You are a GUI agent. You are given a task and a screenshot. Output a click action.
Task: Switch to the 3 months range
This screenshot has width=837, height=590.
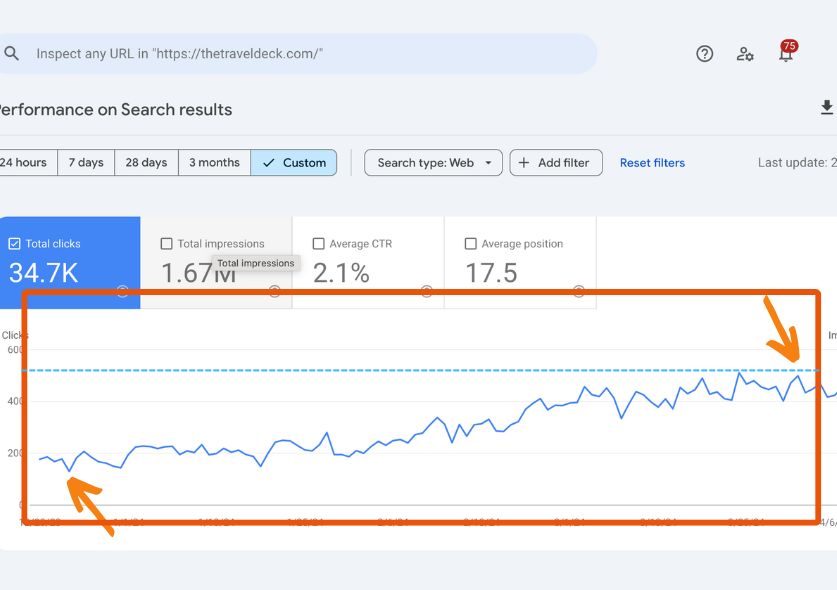(x=214, y=163)
